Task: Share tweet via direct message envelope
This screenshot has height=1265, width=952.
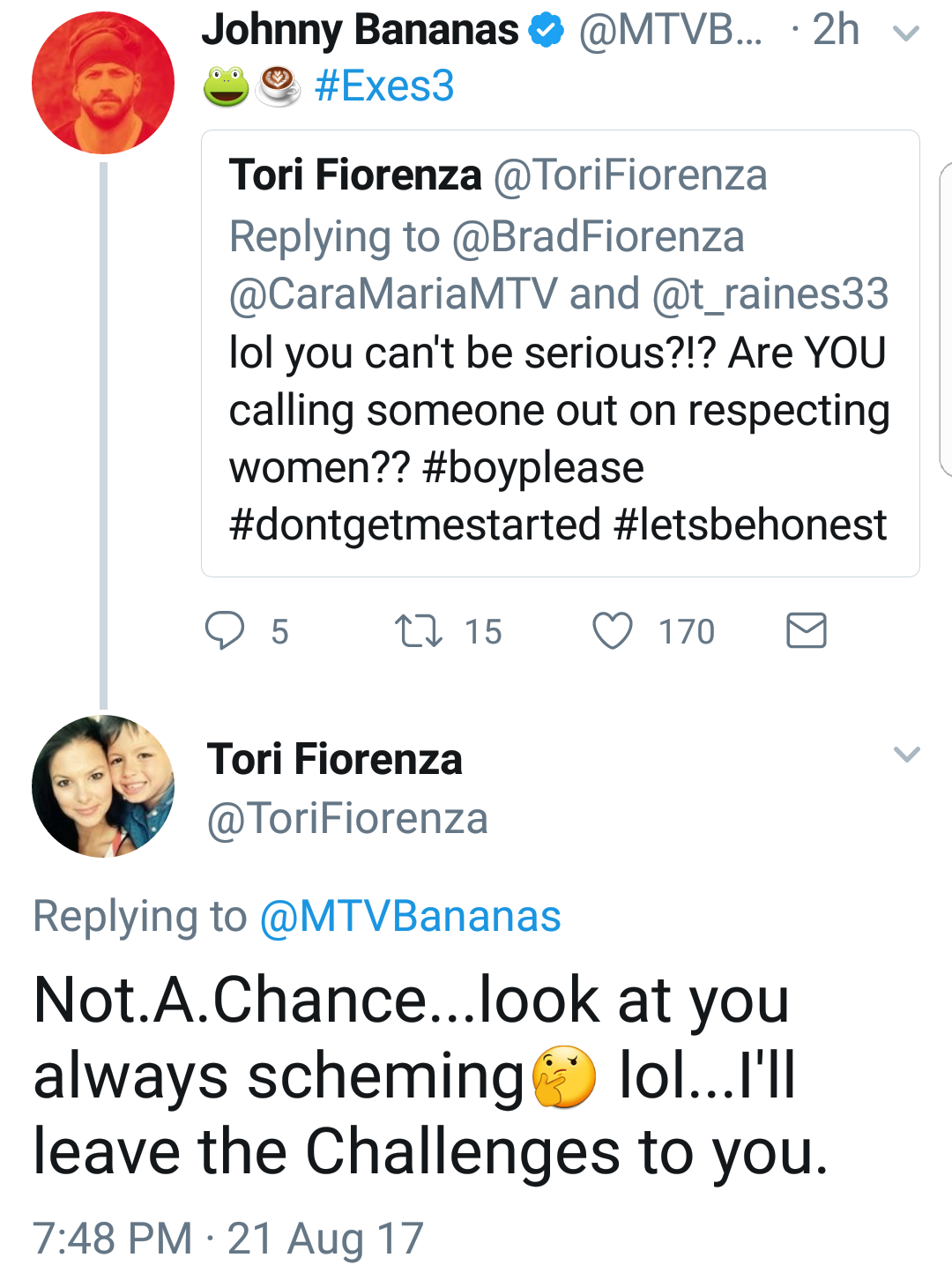Action: click(x=806, y=631)
